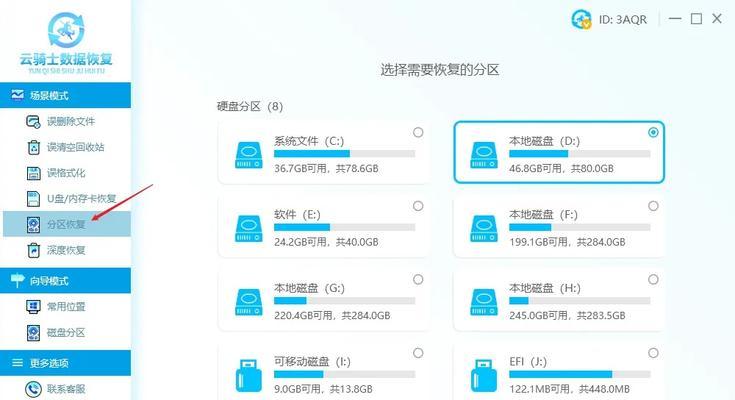735x400 pixels.
Task: Open the 磁盘分区 entry
Action: 66,332
